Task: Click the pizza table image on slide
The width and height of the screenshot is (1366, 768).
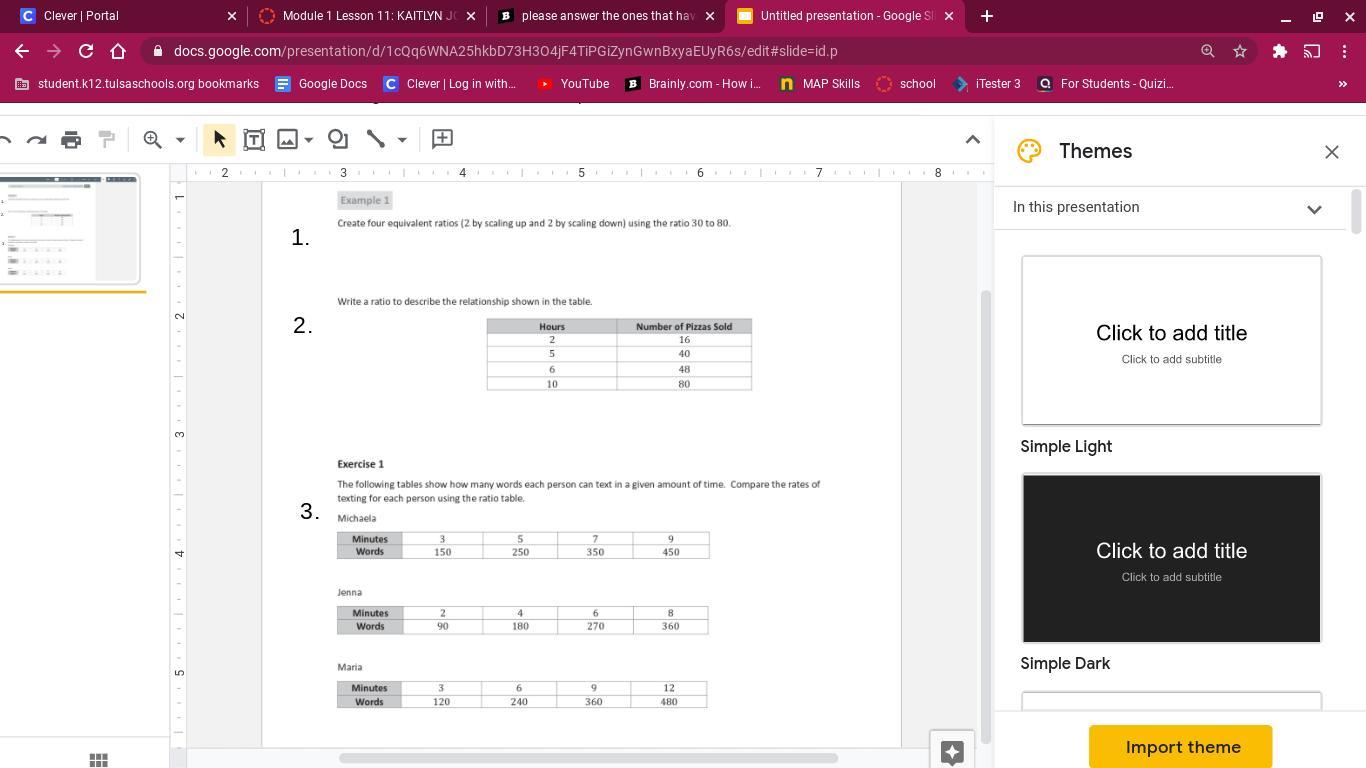Action: tap(619, 354)
